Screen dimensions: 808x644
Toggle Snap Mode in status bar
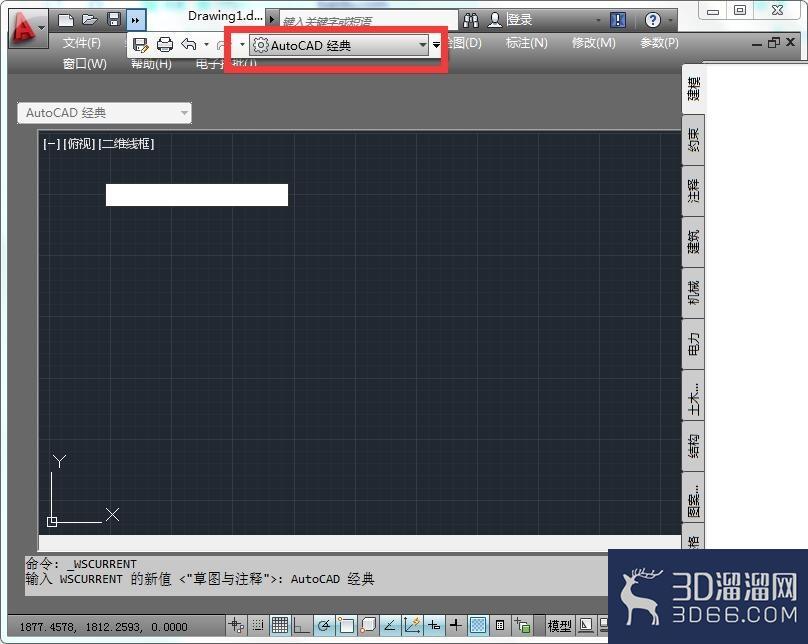point(258,625)
